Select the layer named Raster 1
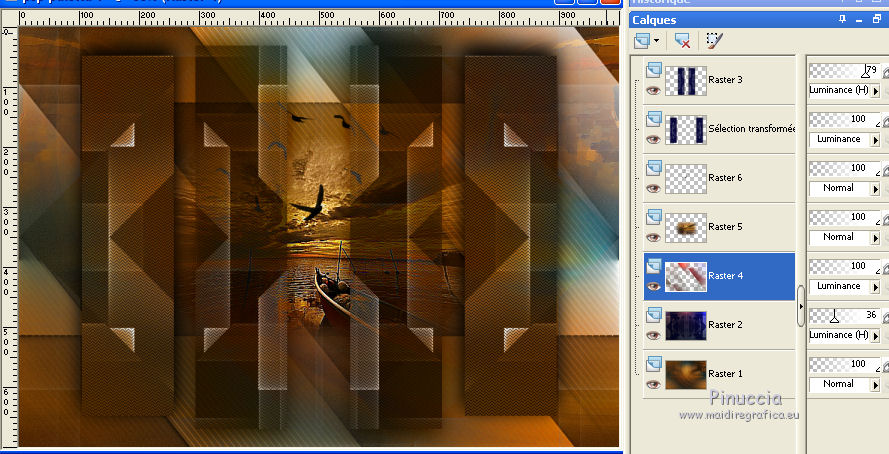Viewport: 889px width, 454px height. tap(725, 374)
